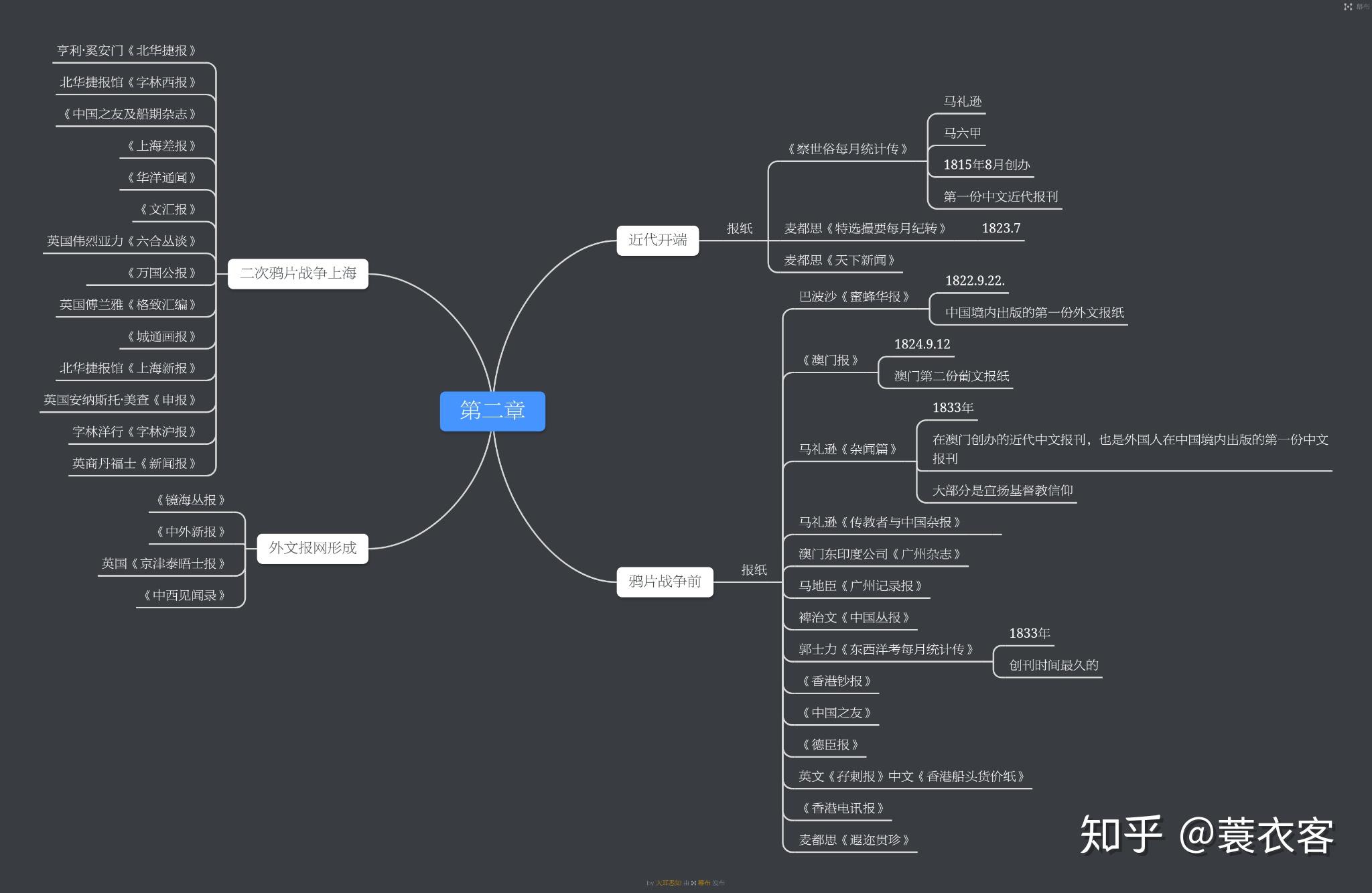Viewport: 1372px width, 893px height.
Task: Select node 《香港钞报》
Action: [x=836, y=681]
